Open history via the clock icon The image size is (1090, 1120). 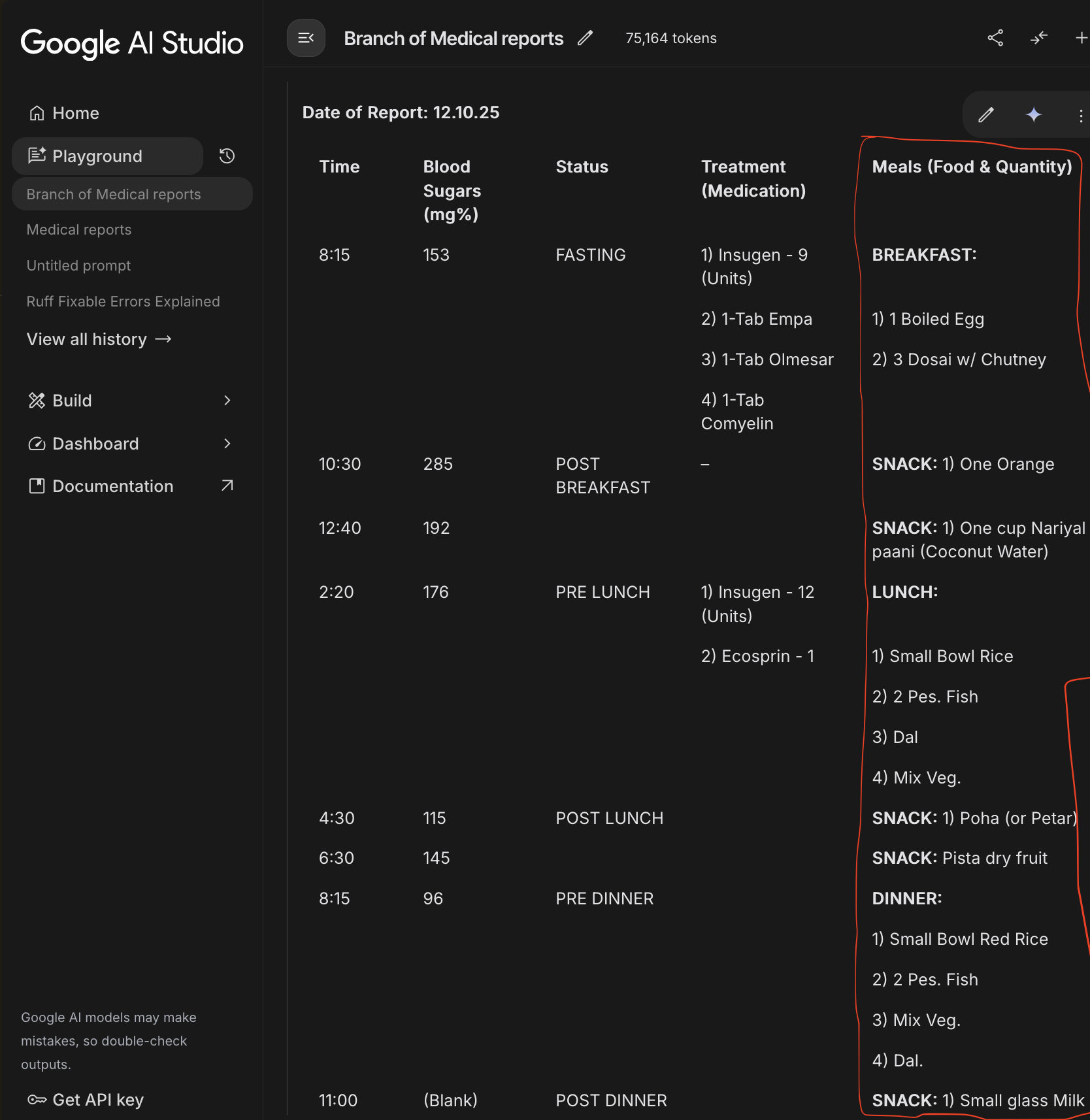coord(227,156)
